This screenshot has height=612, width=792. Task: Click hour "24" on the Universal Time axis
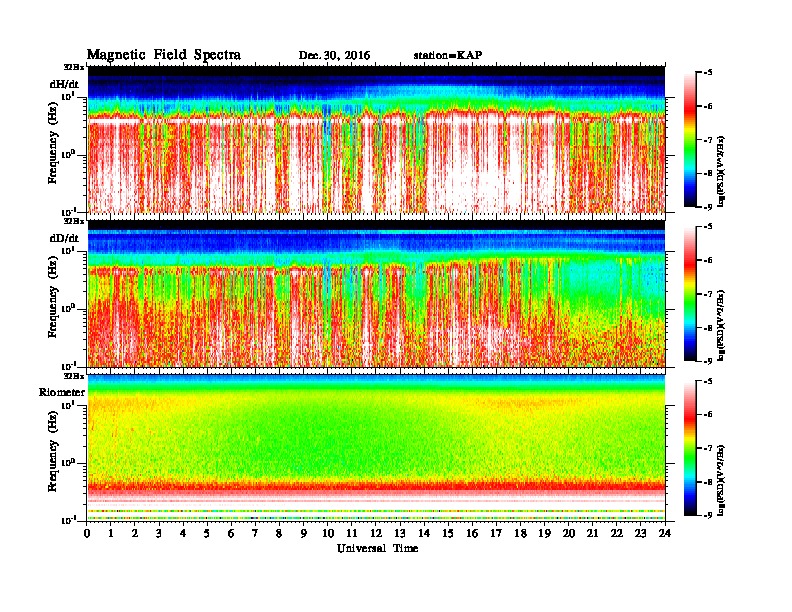pos(665,533)
